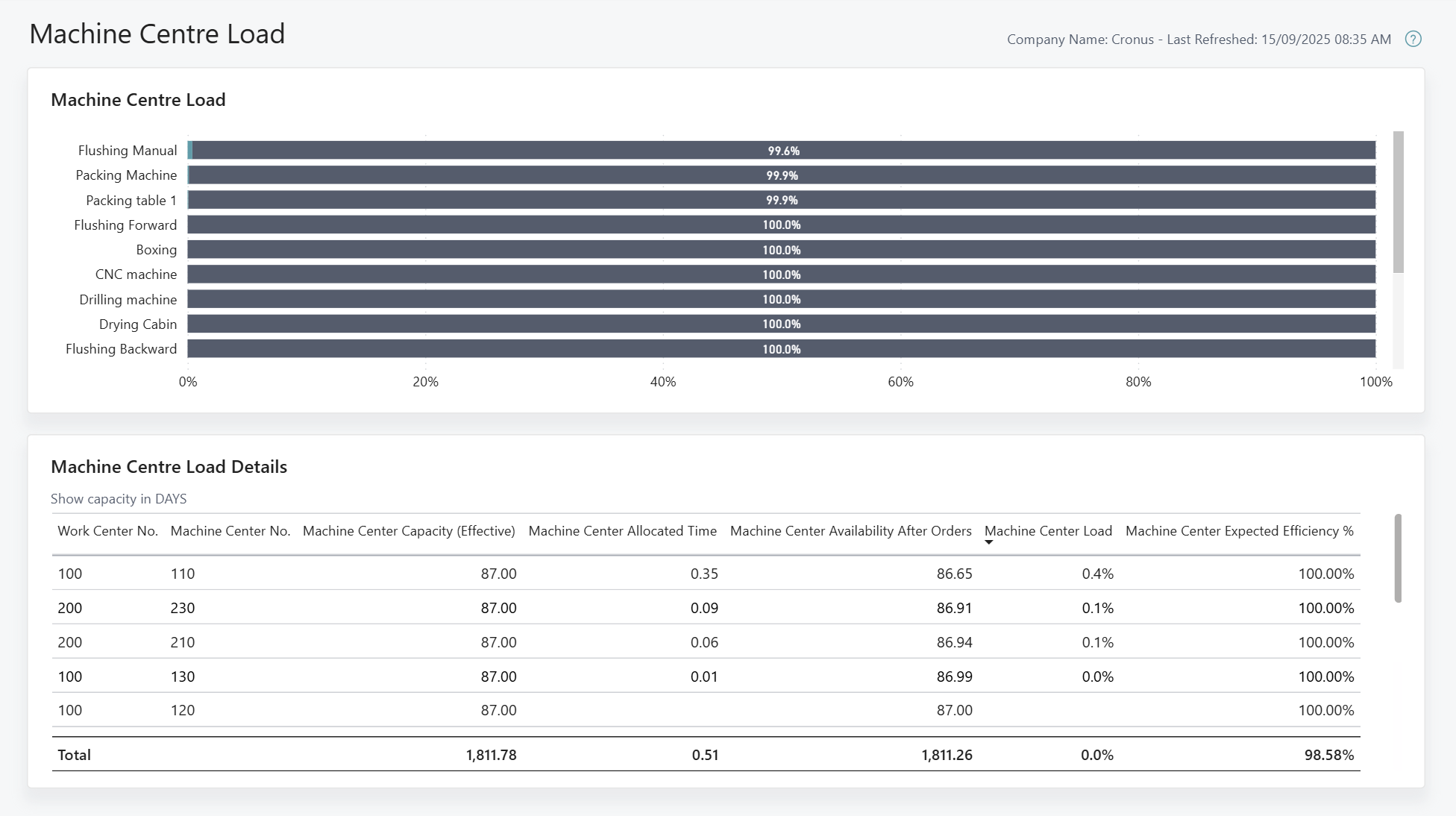Click the details table scrollbar thumb
Viewport: 1456px width, 816px height.
pyautogui.click(x=1398, y=557)
